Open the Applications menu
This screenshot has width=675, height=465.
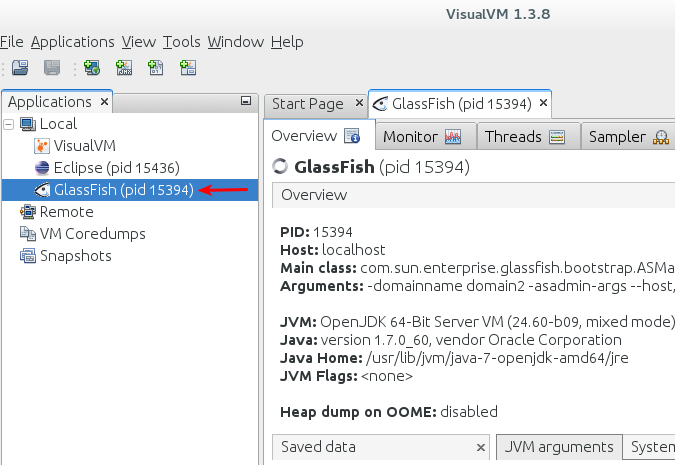click(73, 42)
